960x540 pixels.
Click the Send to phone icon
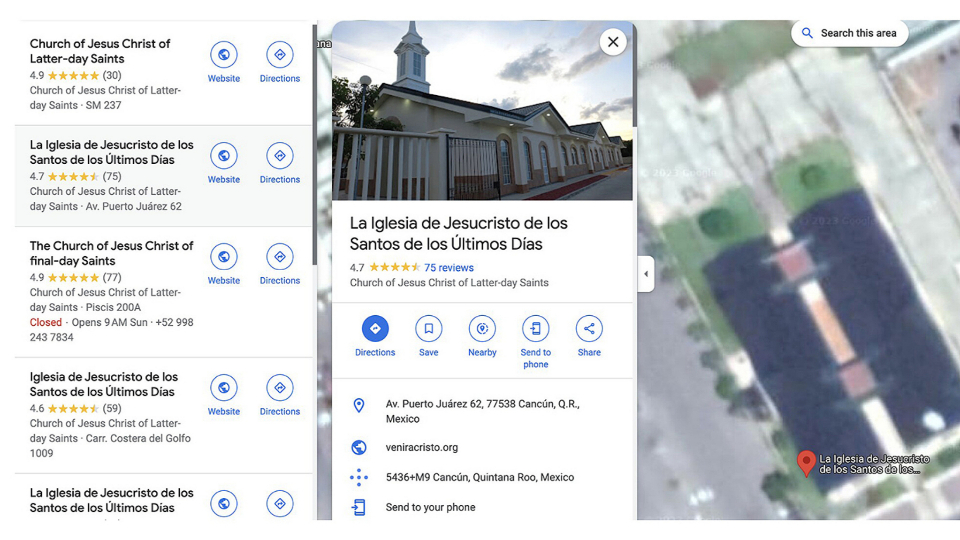point(535,329)
